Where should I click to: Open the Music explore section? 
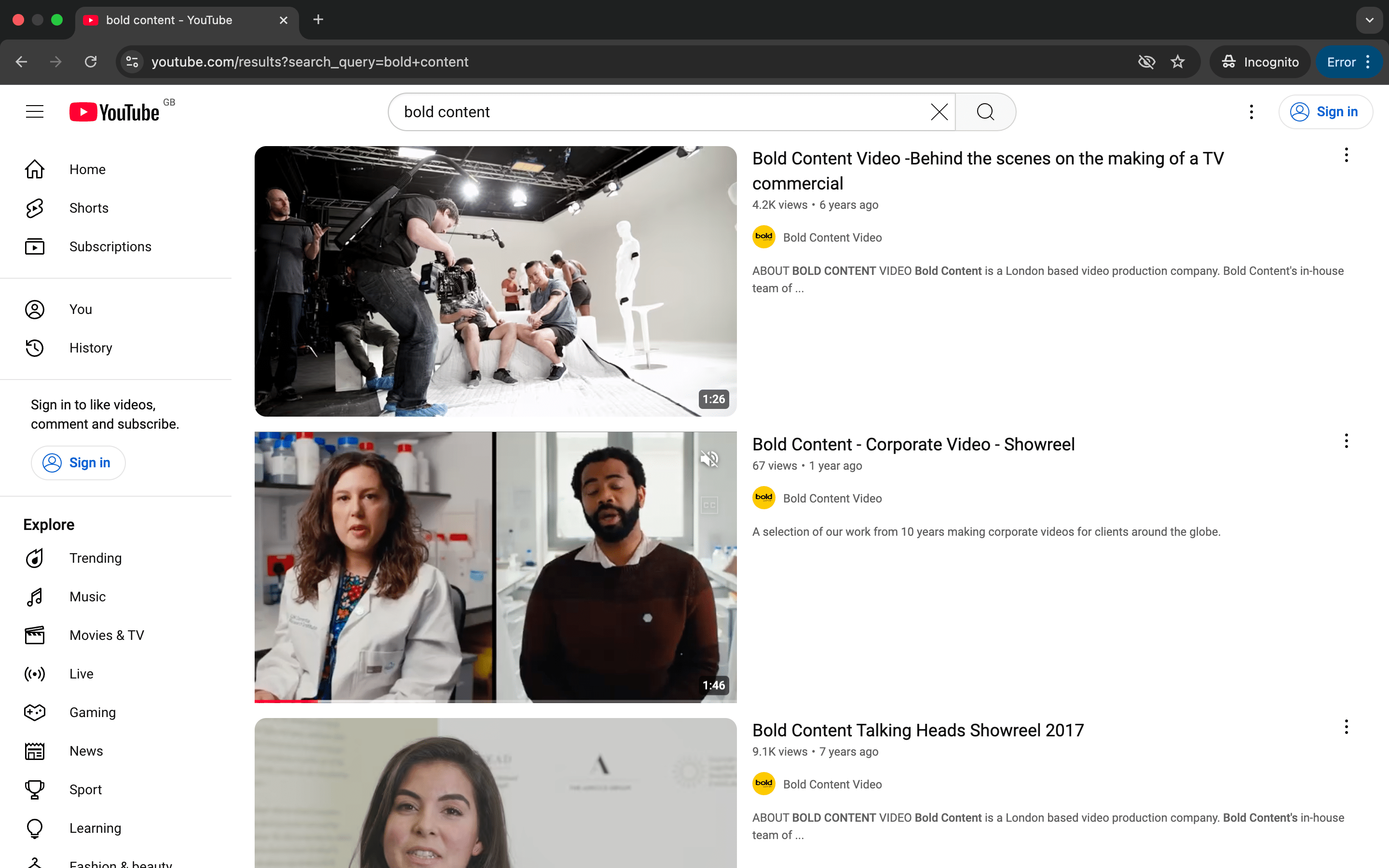(87, 597)
